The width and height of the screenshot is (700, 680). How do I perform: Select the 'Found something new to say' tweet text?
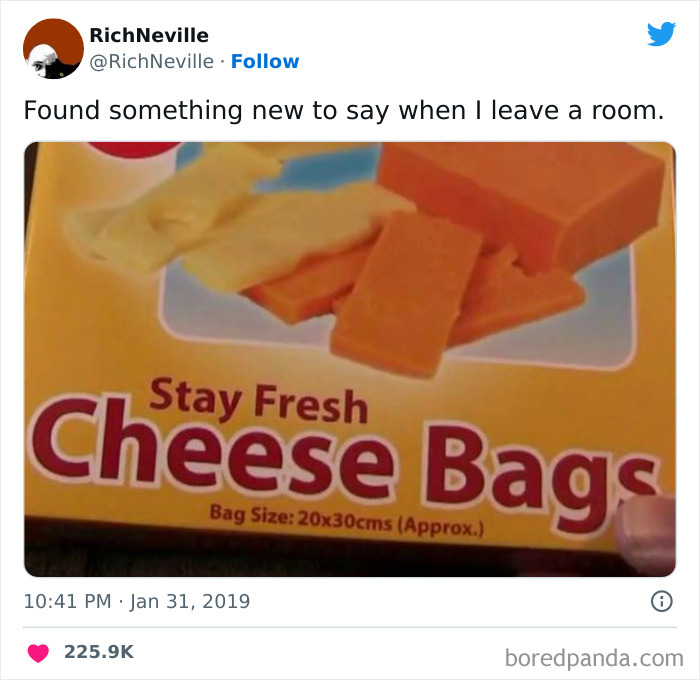point(344,110)
